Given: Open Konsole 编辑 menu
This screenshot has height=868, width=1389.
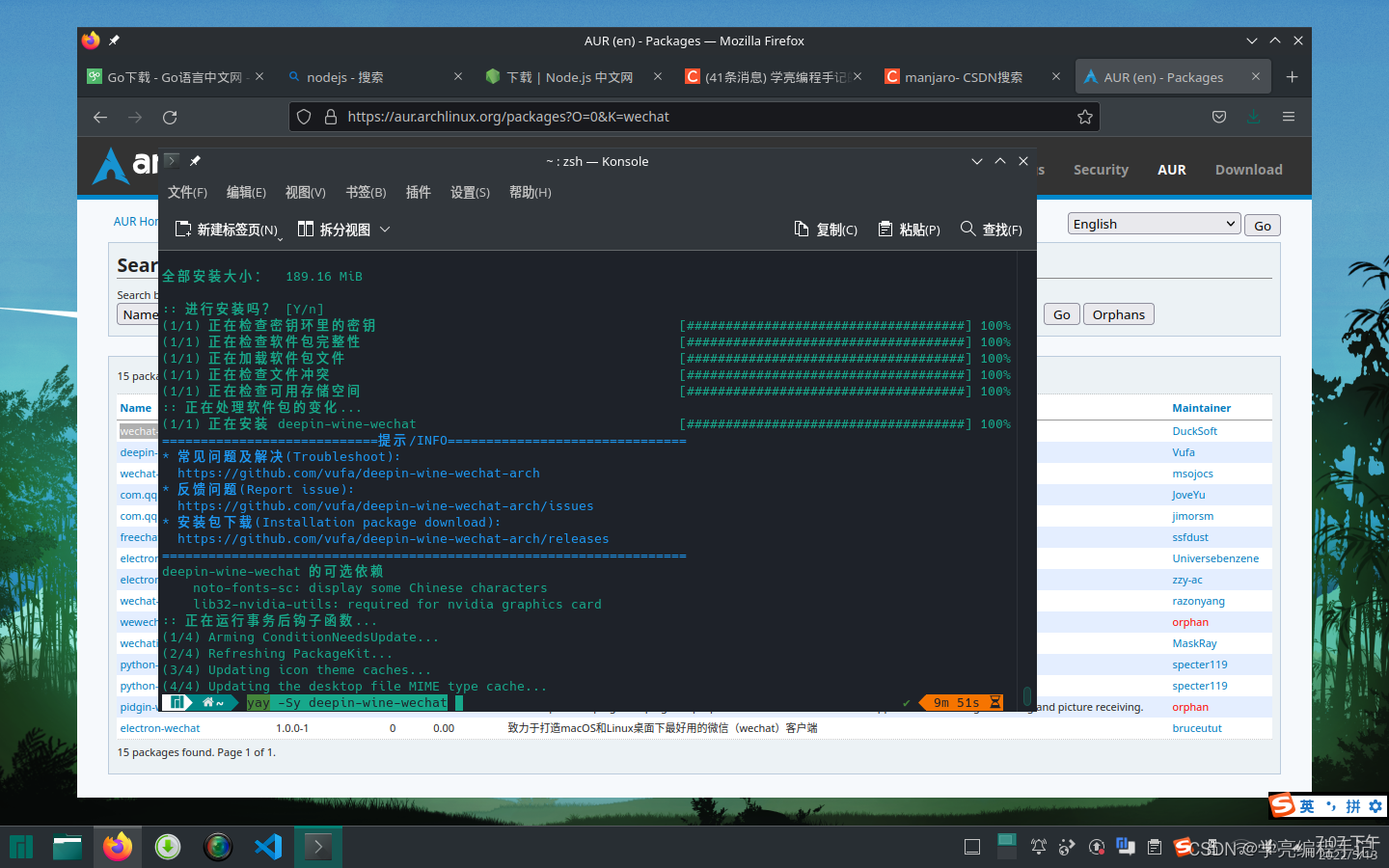Looking at the screenshot, I should click(x=246, y=193).
